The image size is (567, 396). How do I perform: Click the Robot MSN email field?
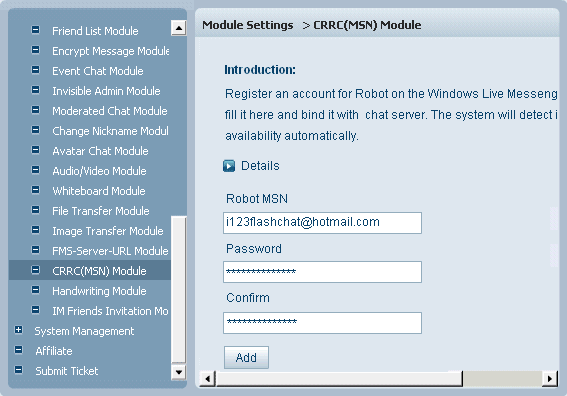pyautogui.click(x=322, y=223)
